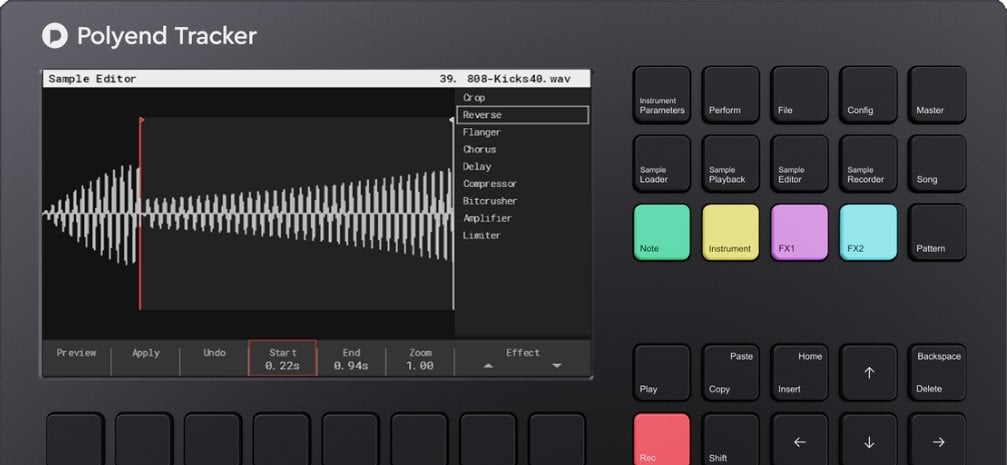The image size is (1007, 465).
Task: Click Apply on the screen footer
Action: (x=146, y=353)
